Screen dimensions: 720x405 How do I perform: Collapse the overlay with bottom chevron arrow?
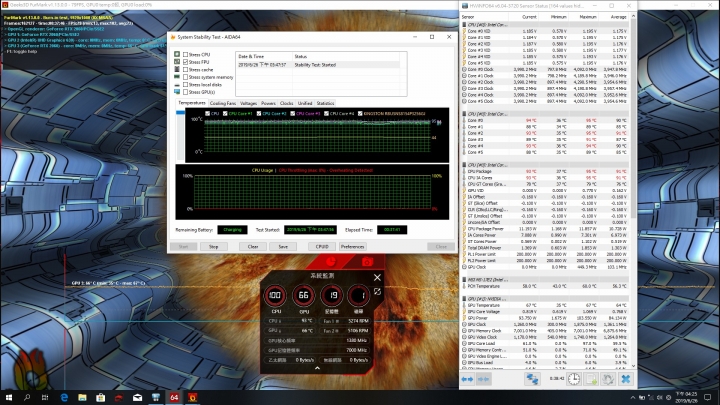[x=317, y=368]
